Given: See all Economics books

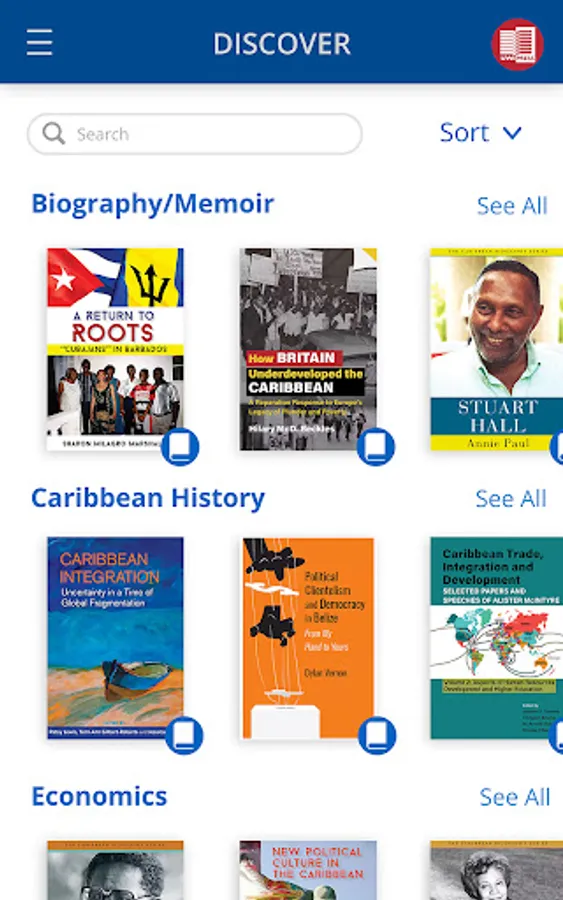Looking at the screenshot, I should click(514, 797).
